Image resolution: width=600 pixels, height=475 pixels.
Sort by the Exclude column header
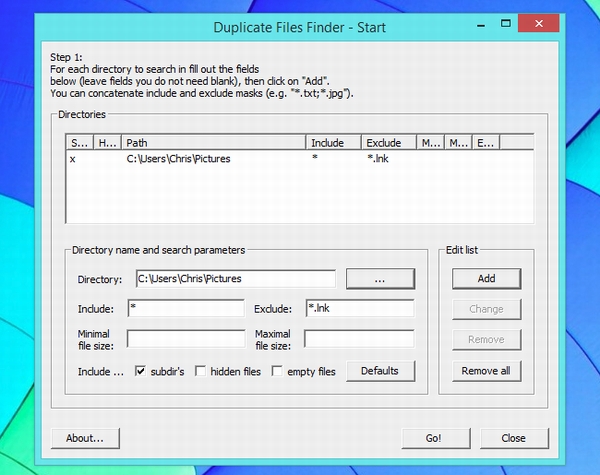click(x=389, y=143)
